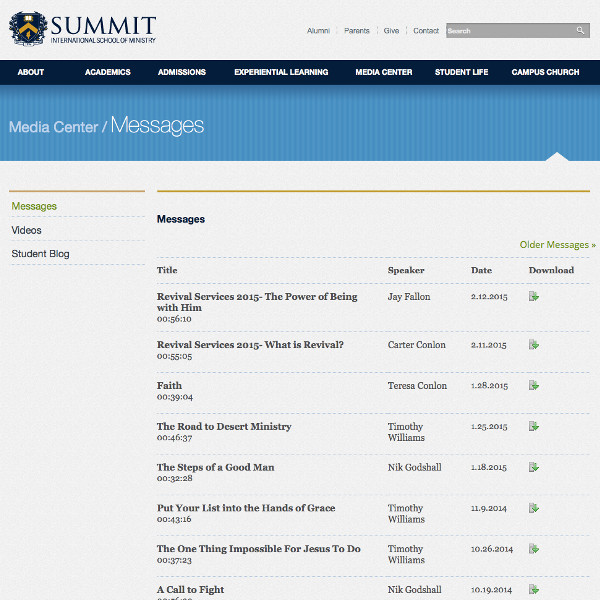Click speaker name Teresa Conlon

click(x=417, y=386)
